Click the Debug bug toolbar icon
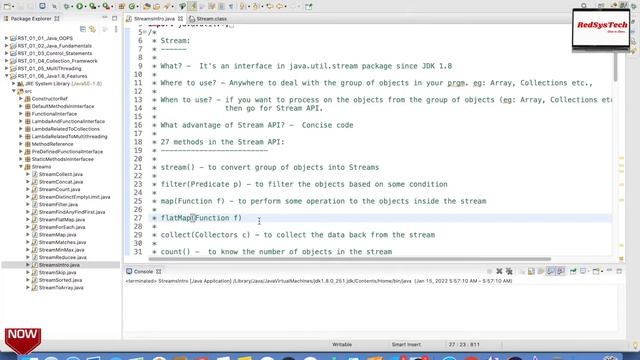 point(66,6)
